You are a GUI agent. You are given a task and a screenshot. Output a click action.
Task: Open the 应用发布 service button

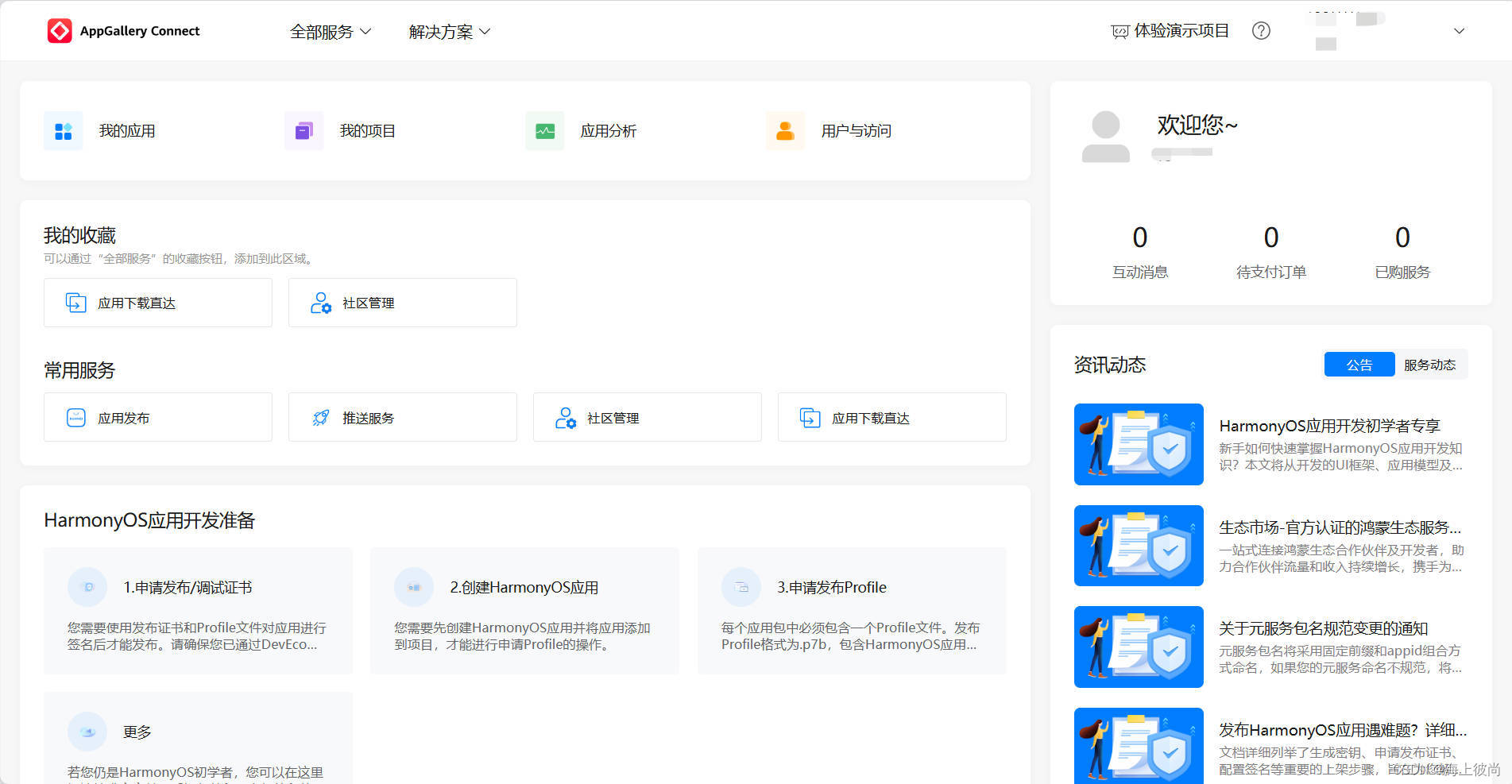pyautogui.click(x=158, y=417)
